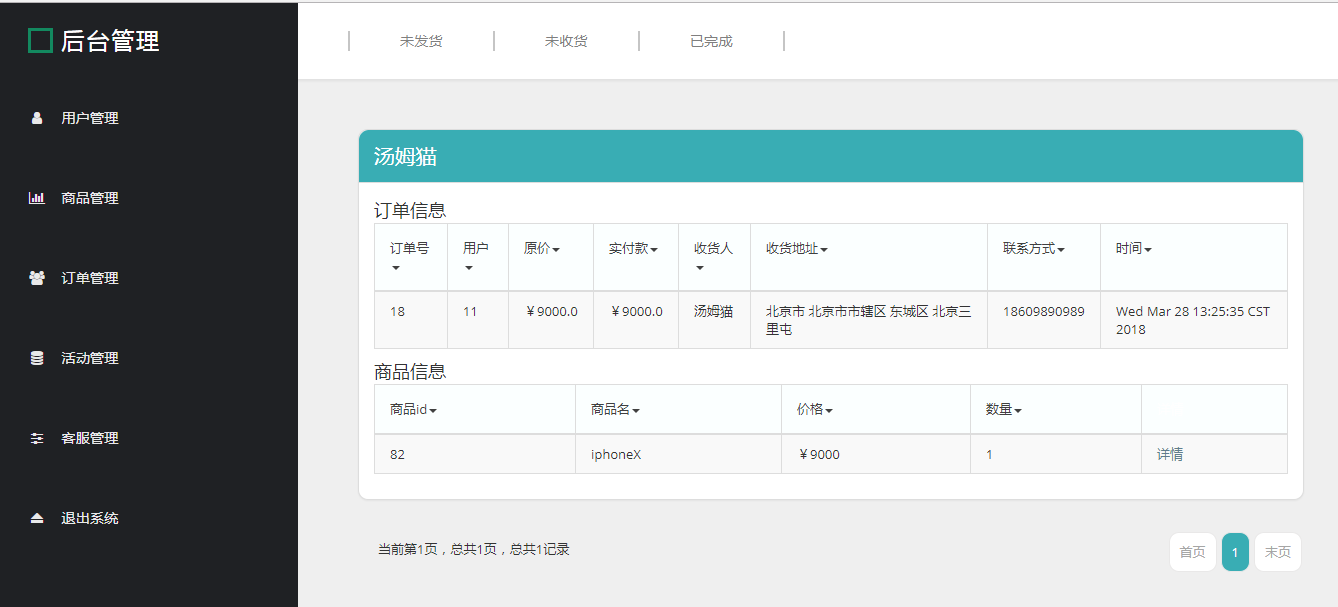Screen dimensions: 1338x607
Task: Click the user icon beside 用户管理
Action: click(x=37, y=118)
